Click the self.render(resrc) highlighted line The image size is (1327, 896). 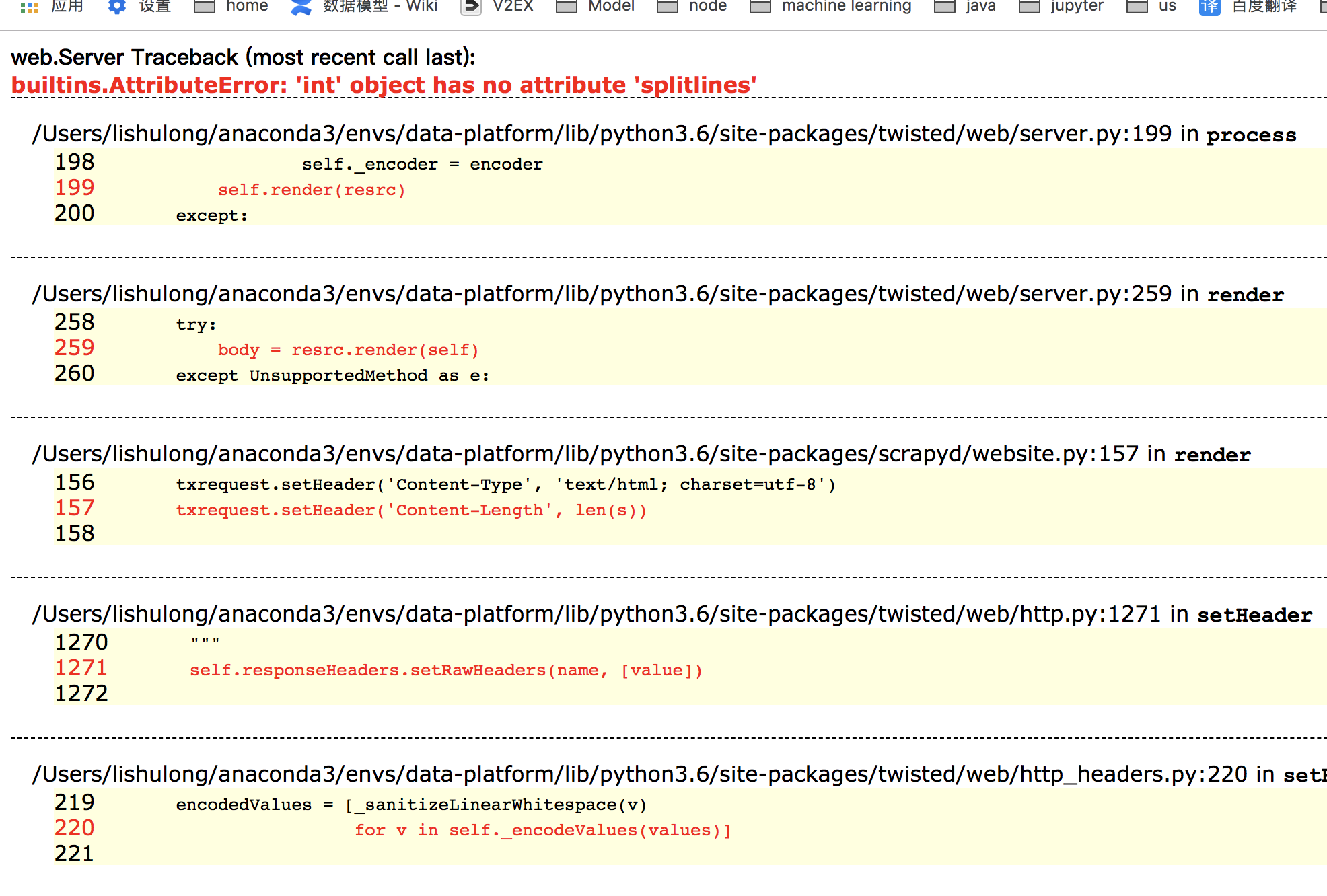tap(312, 190)
